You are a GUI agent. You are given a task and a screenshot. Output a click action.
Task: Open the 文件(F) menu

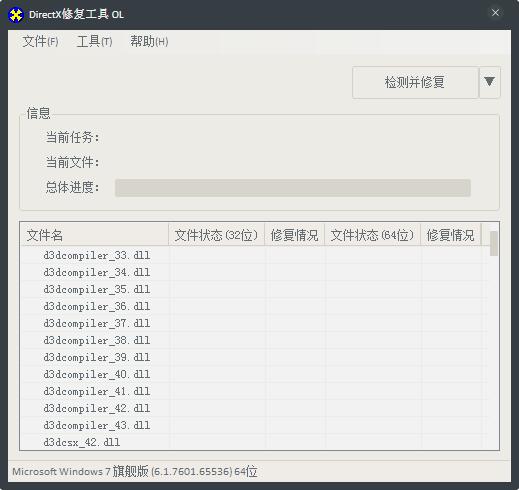[x=40, y=42]
